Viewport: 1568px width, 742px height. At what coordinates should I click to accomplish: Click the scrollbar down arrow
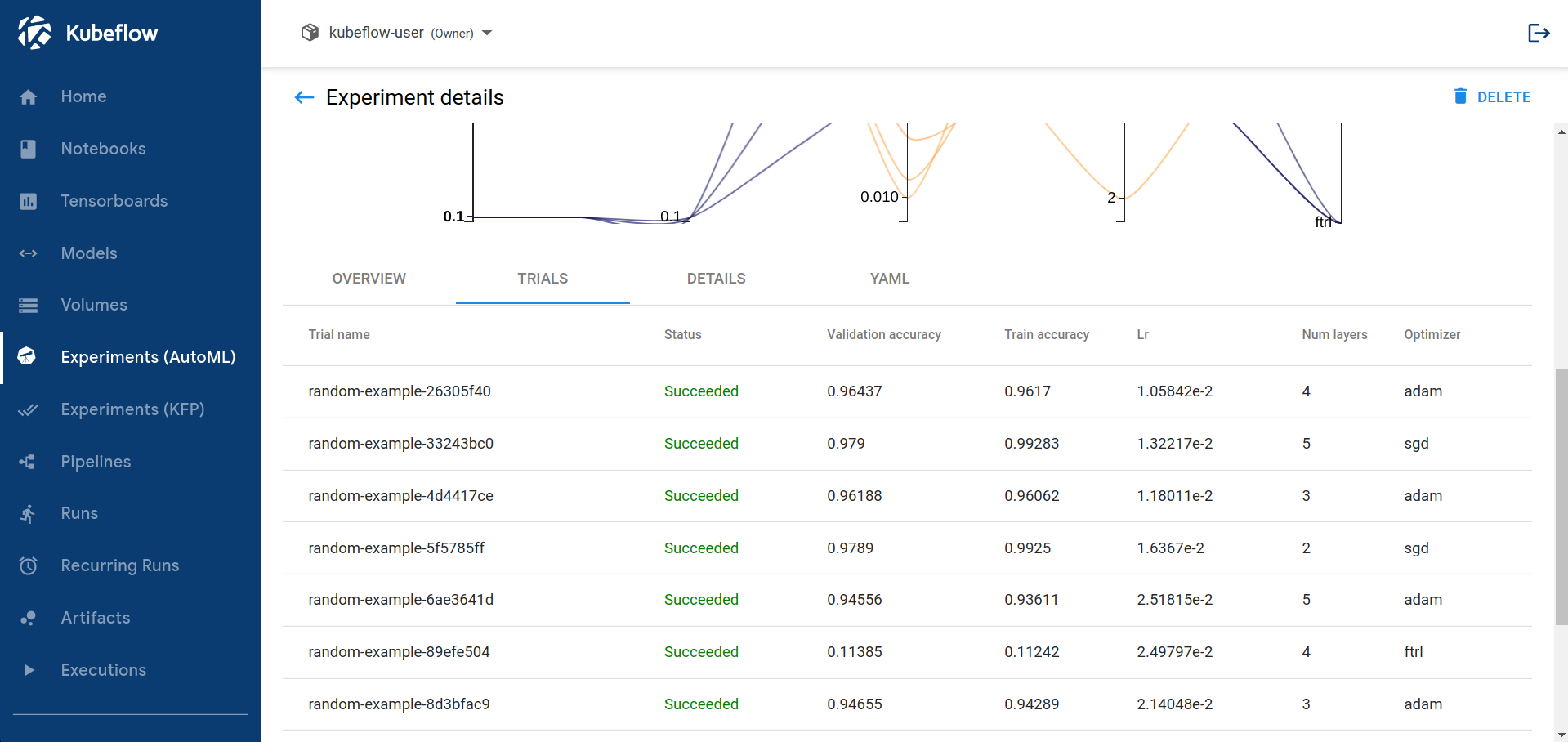click(x=1561, y=735)
